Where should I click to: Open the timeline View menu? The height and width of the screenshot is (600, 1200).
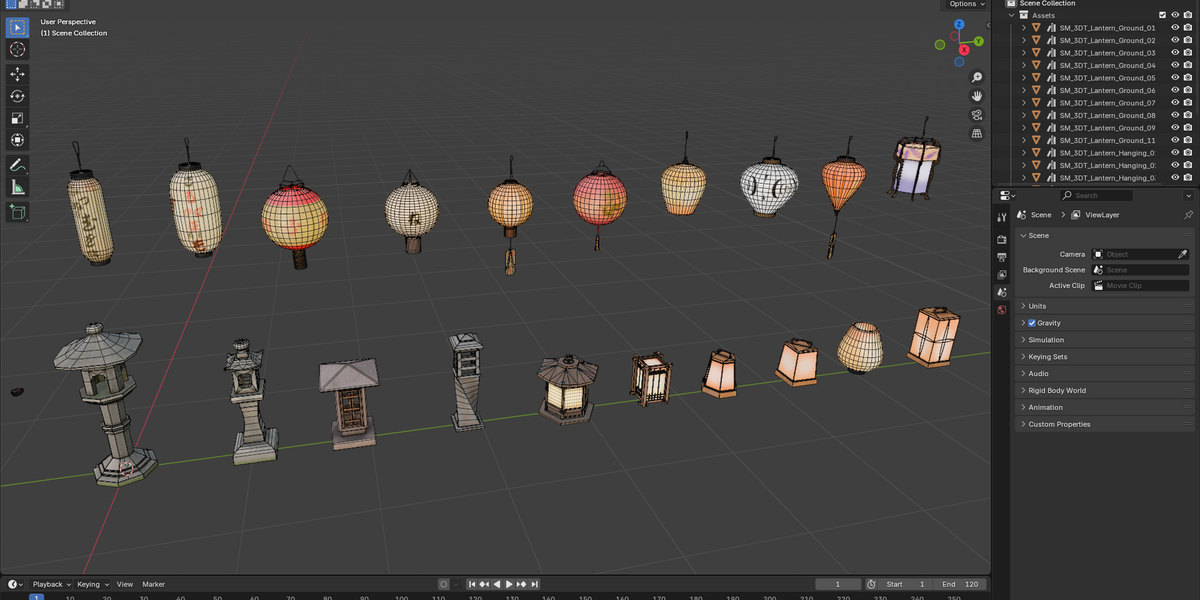[125, 584]
